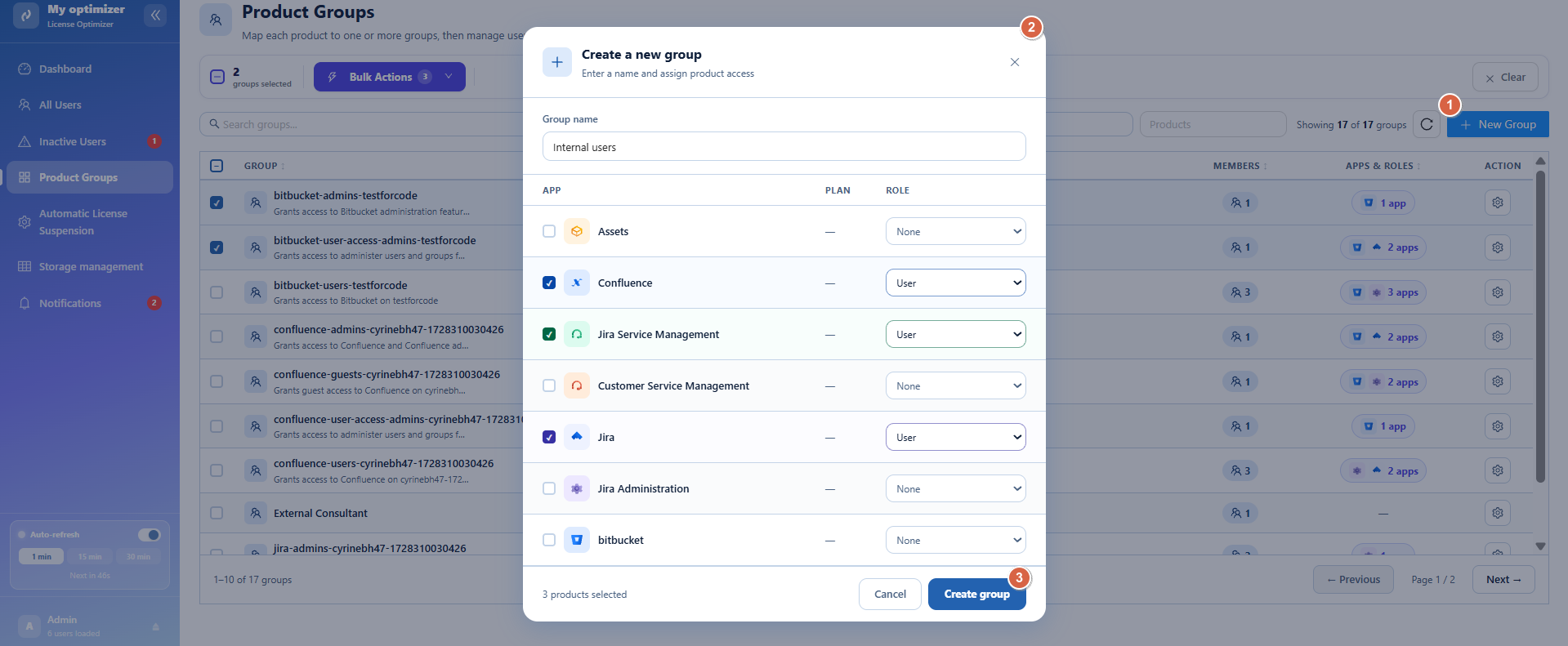Tick the Customer Service Management checkbox
This screenshot has width=1568, height=646.
549,385
